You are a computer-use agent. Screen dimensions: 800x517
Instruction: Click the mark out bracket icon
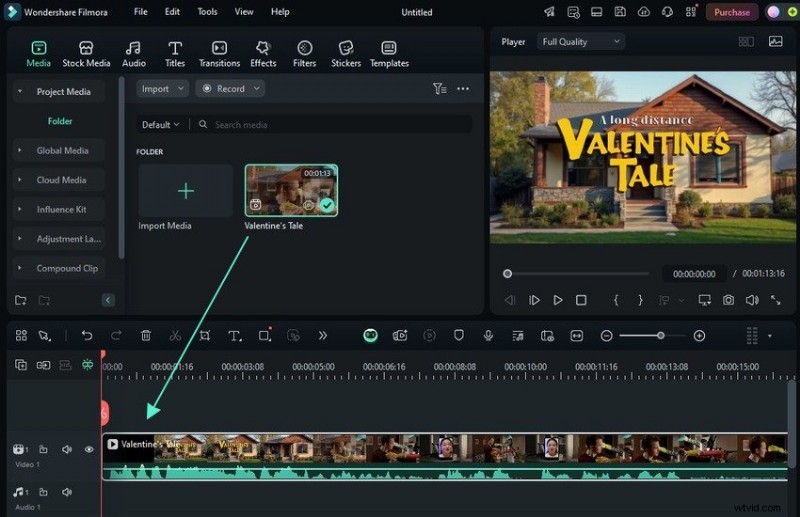pos(640,300)
